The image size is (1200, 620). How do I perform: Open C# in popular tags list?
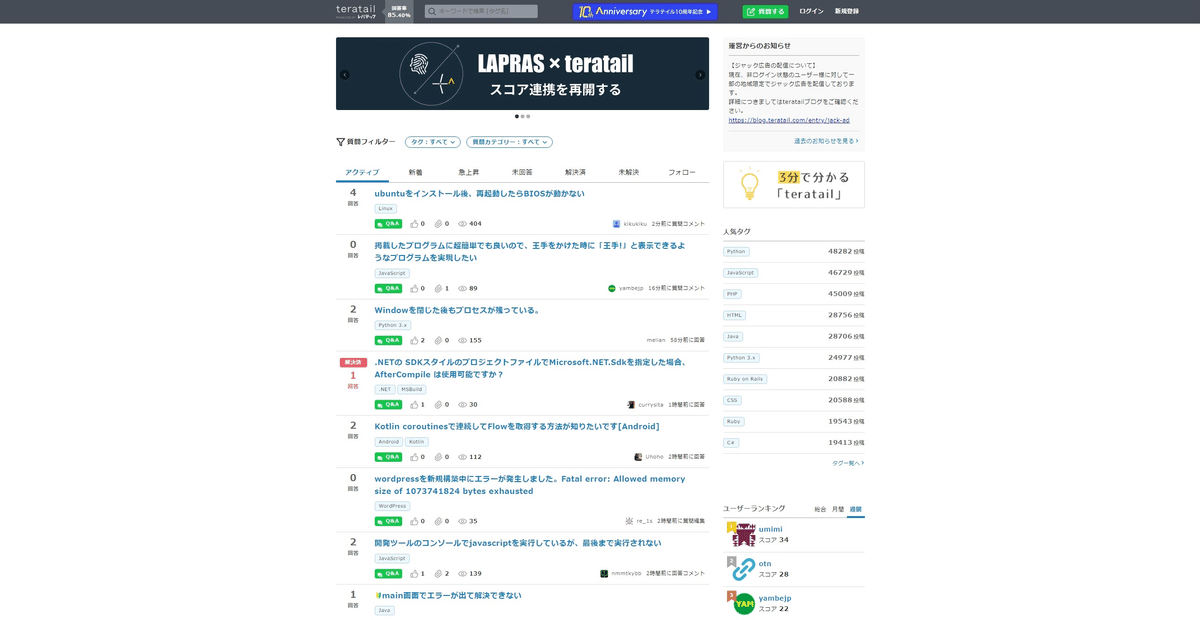tap(731, 442)
